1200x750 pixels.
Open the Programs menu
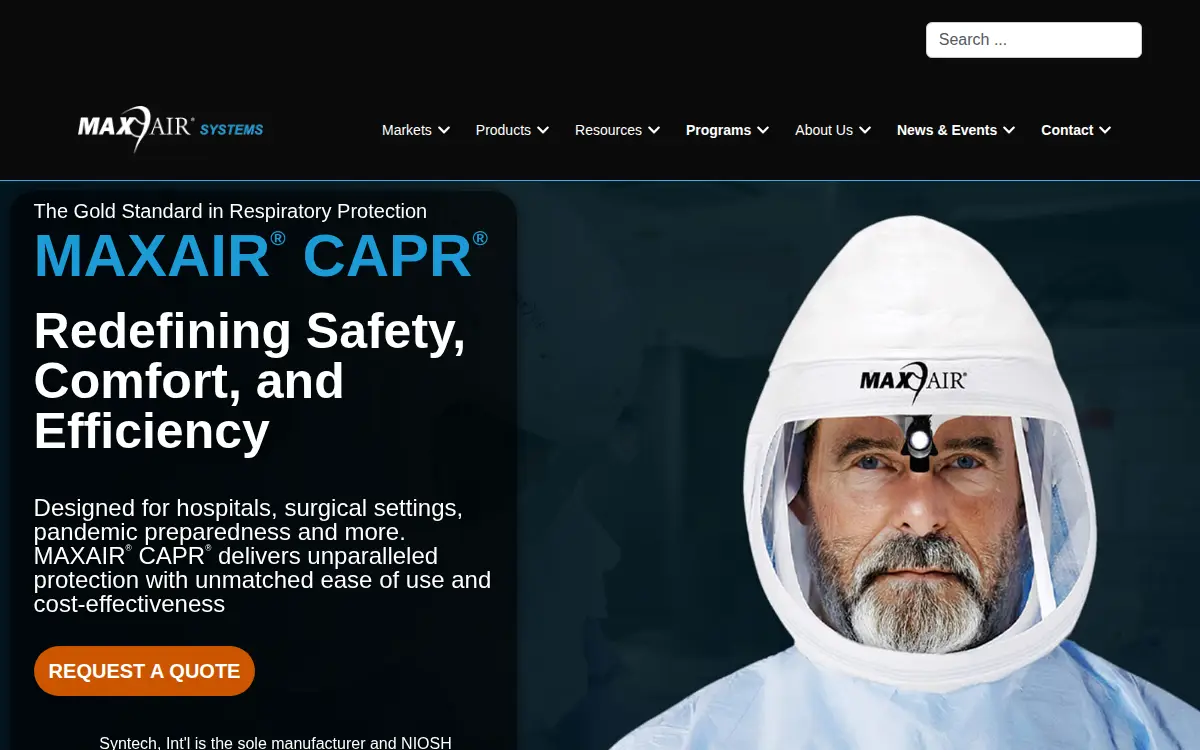tap(718, 130)
